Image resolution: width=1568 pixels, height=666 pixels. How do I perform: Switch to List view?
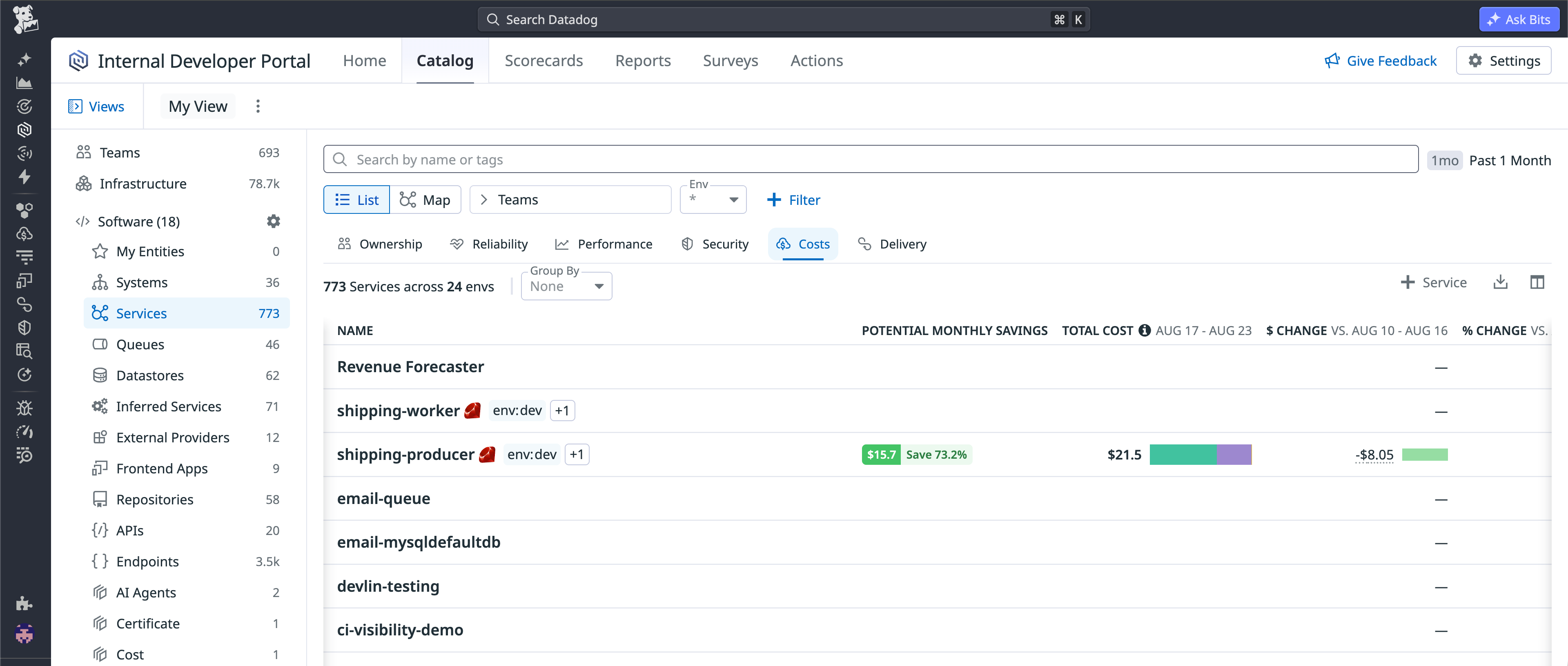357,200
